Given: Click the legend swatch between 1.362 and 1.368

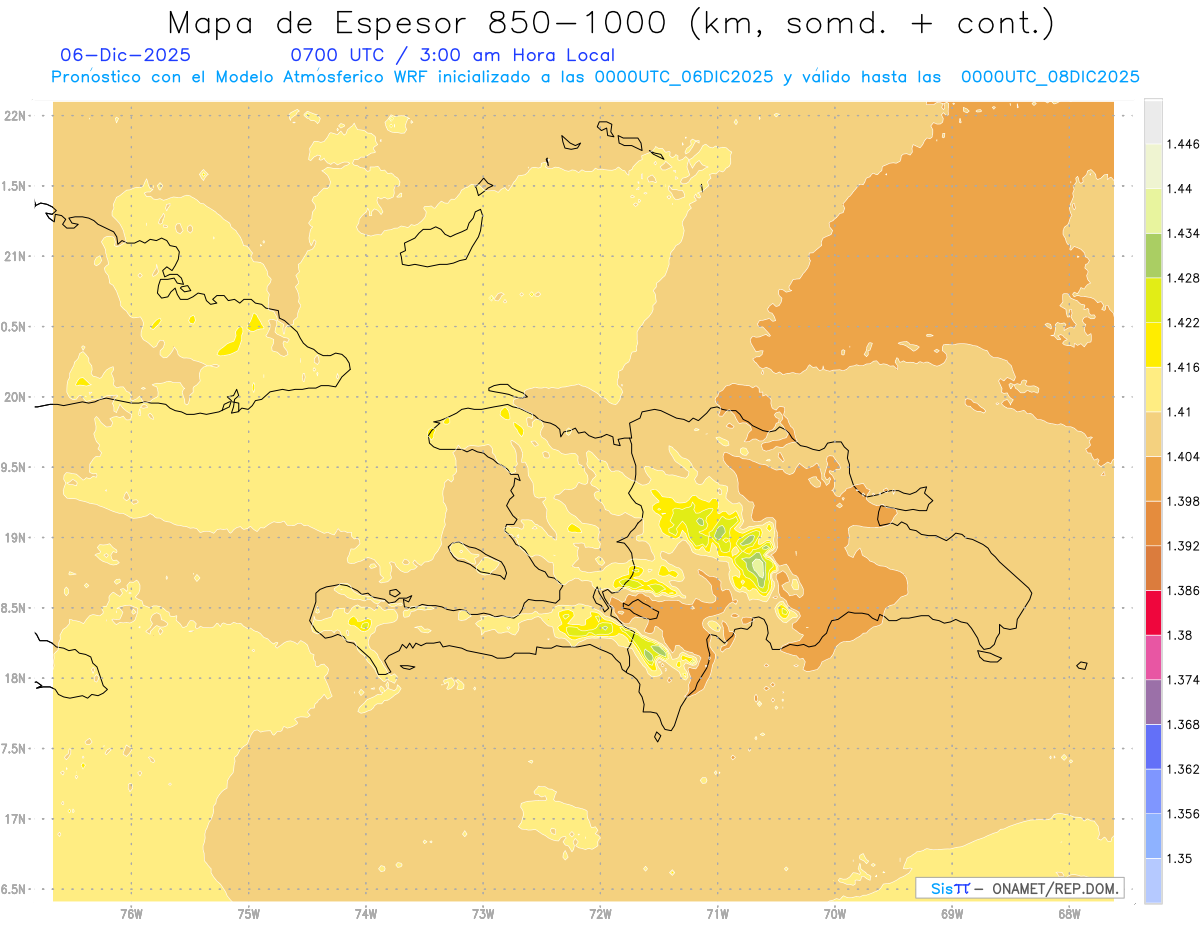Looking at the screenshot, I should 1153,747.
